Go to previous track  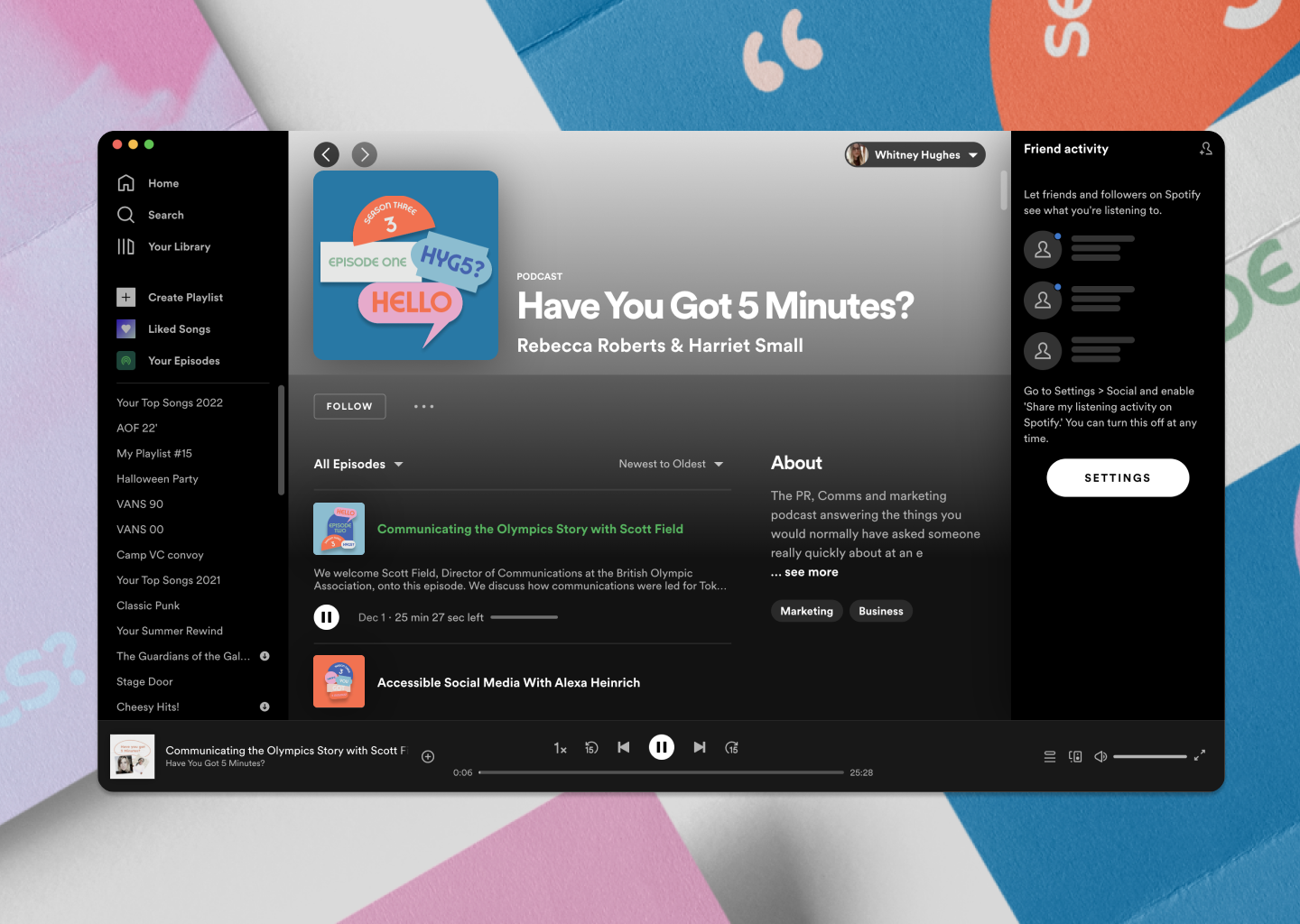tap(624, 747)
